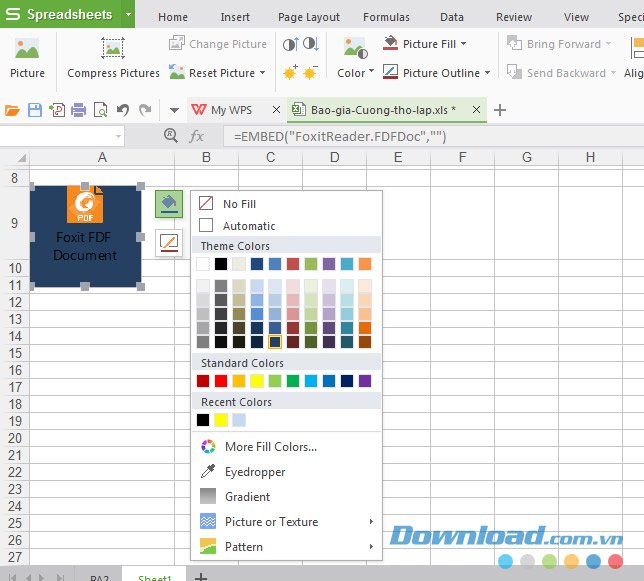Click the Reset Picture icon
The image size is (644, 581).
177,72
